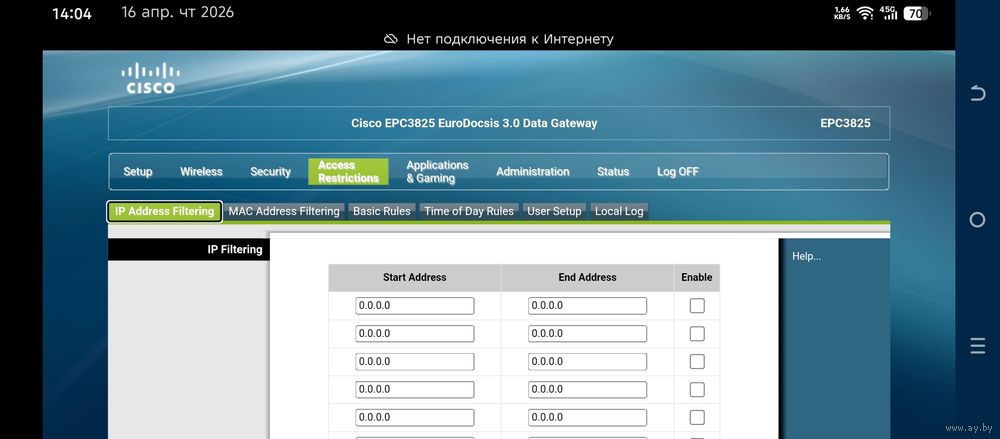
Task: Tap the Android home circle icon
Action: (x=978, y=219)
